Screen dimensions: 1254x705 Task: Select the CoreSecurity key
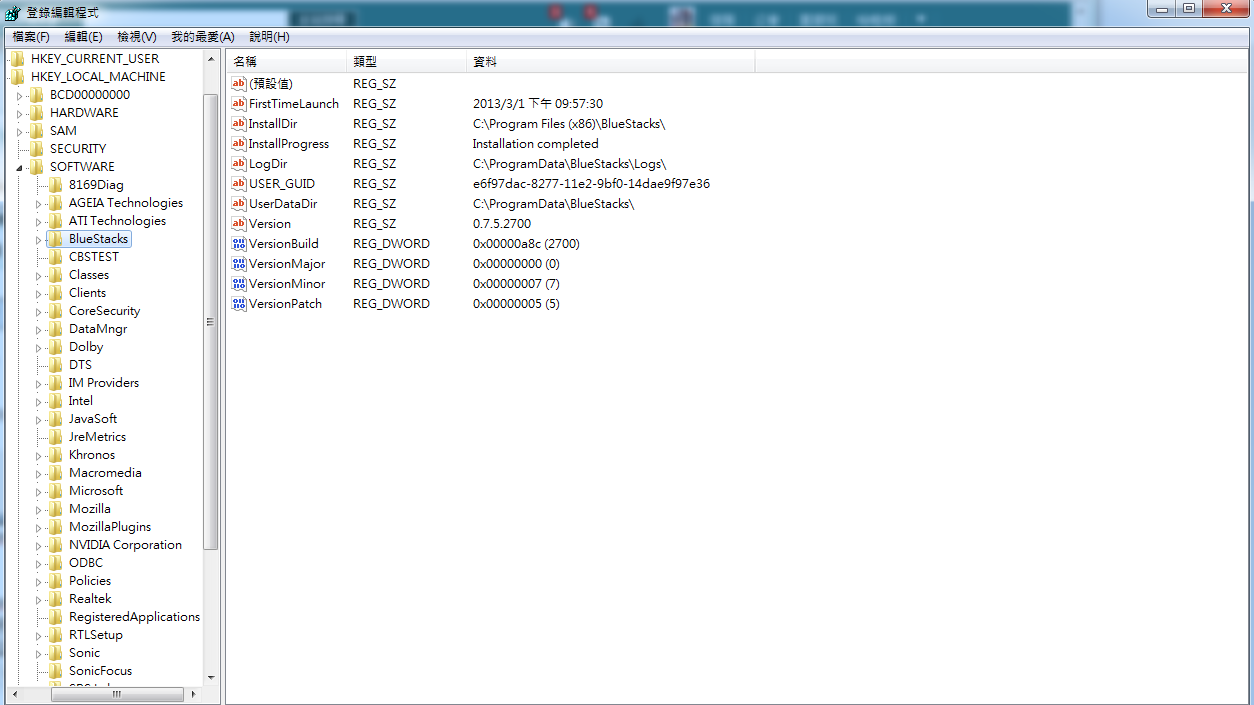(x=104, y=311)
